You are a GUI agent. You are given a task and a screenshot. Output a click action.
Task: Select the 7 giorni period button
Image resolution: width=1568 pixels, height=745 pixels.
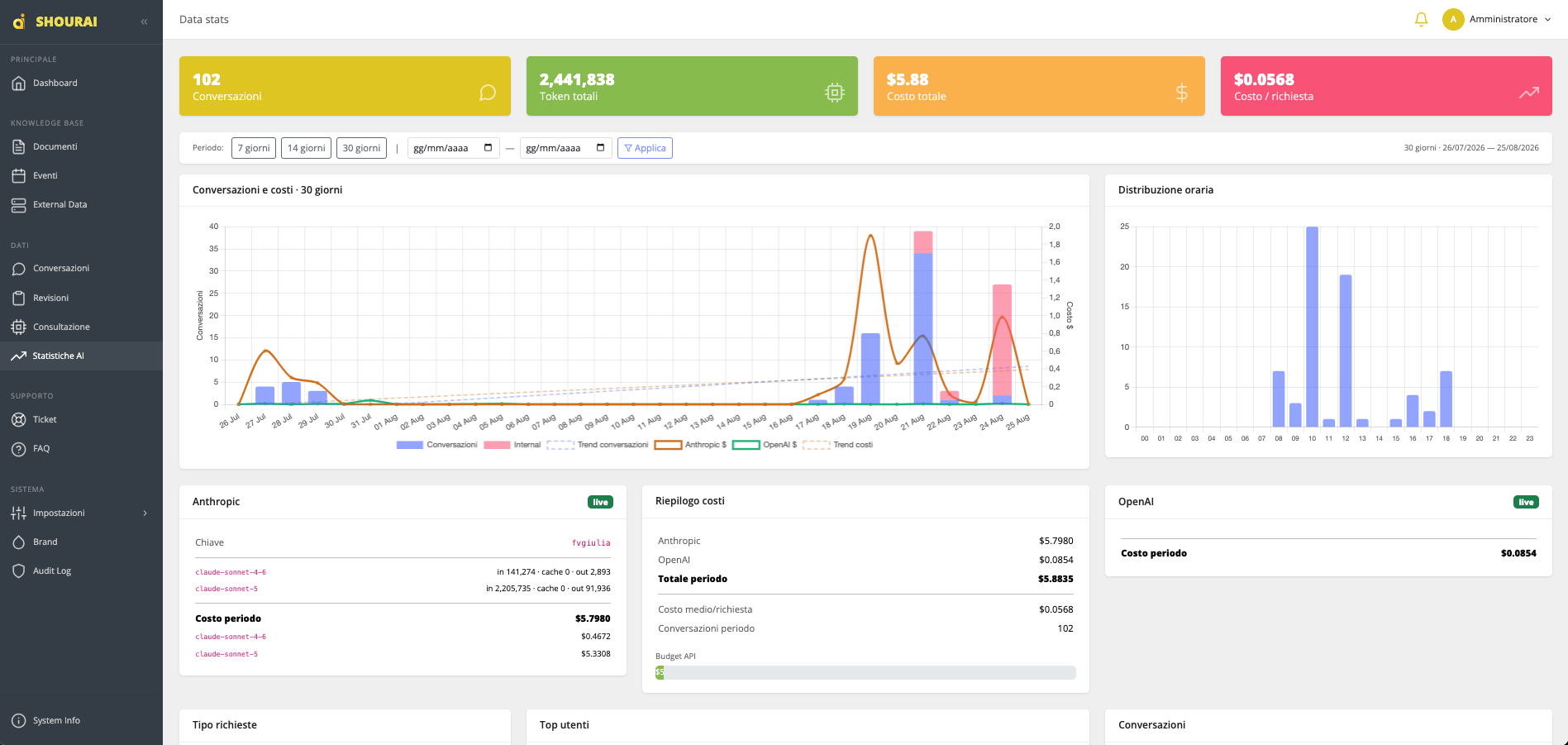pyautogui.click(x=254, y=148)
